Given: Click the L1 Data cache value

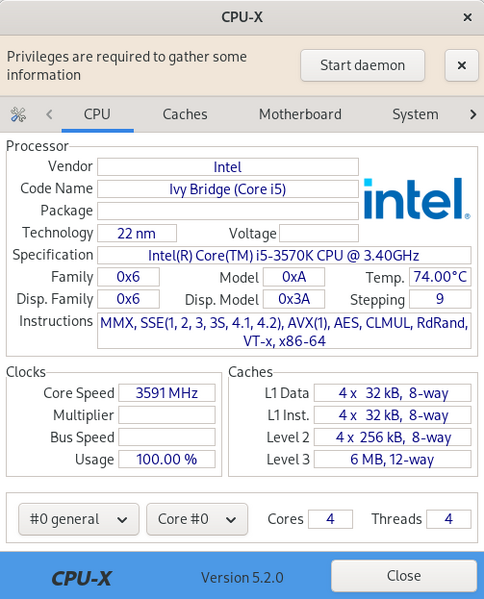Looking at the screenshot, I should coord(393,393).
